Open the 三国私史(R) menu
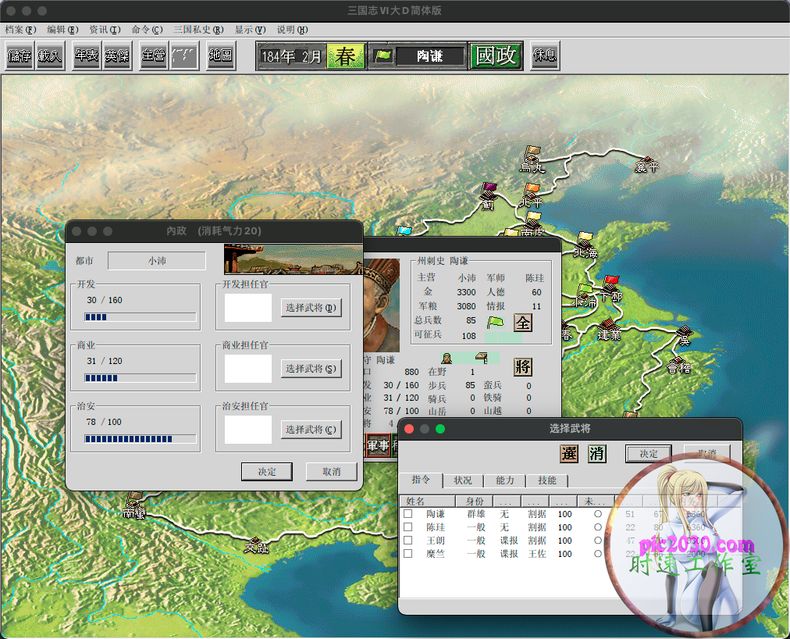Image resolution: width=790 pixels, height=639 pixels. point(199,30)
